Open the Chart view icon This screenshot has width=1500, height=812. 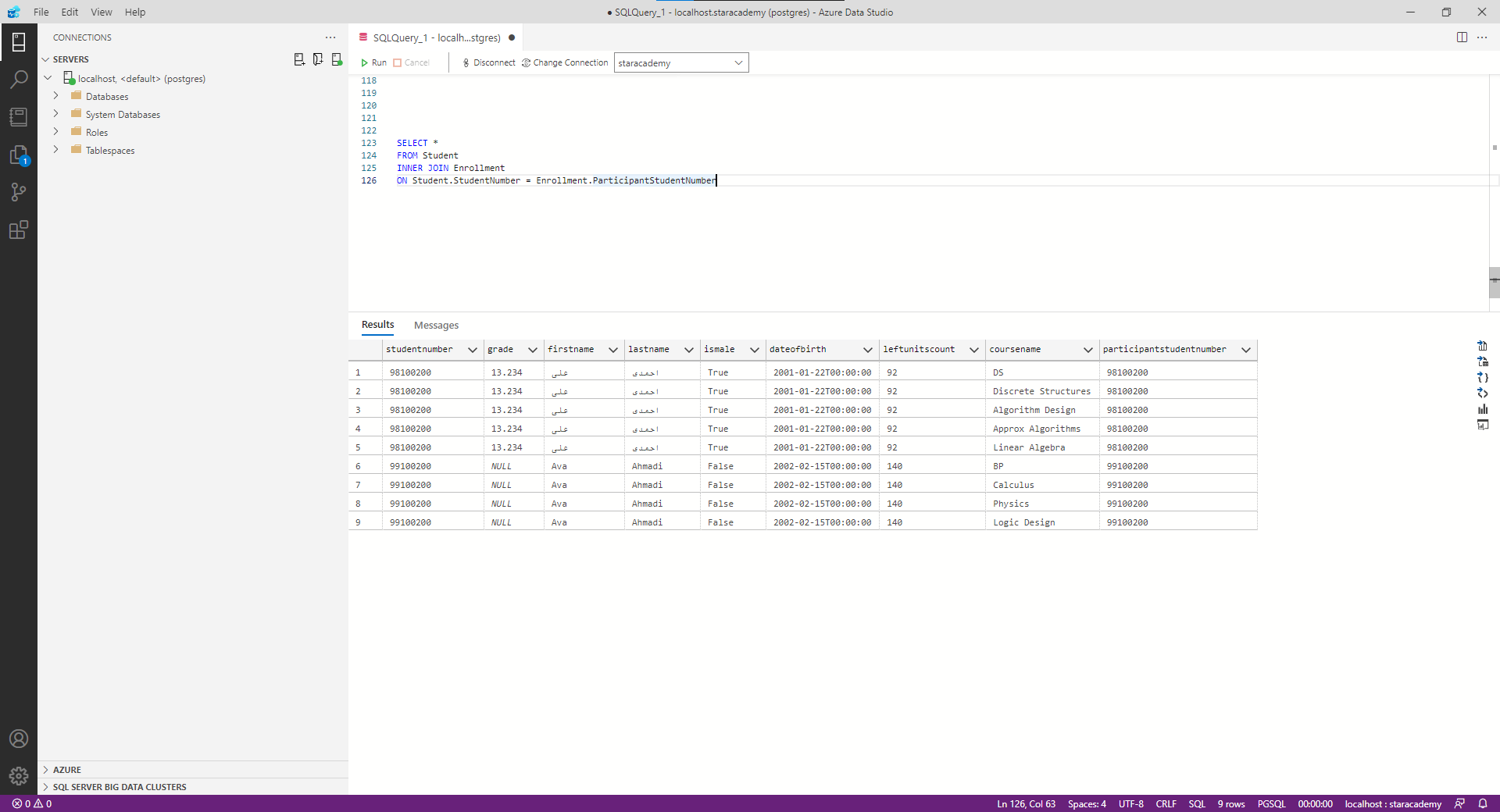click(x=1482, y=409)
